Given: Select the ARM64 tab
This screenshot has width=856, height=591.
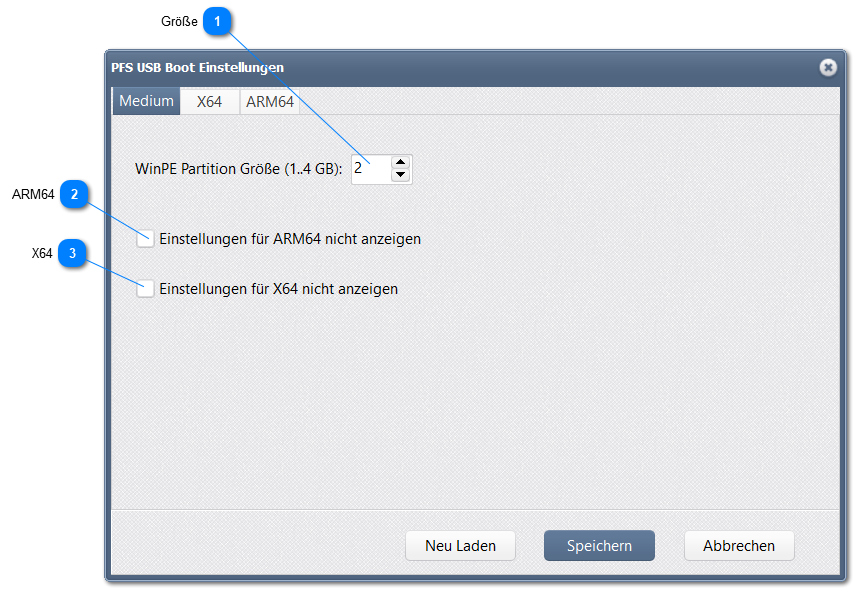Looking at the screenshot, I should (x=270, y=101).
